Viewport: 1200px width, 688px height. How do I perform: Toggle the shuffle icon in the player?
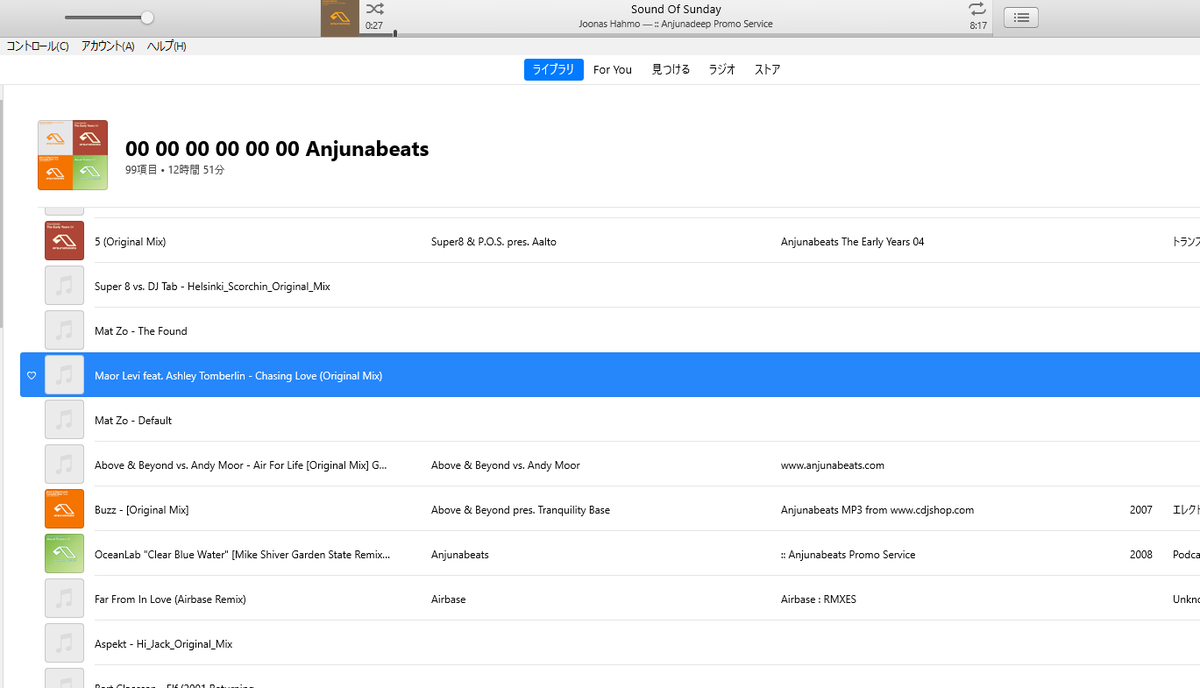click(x=374, y=9)
